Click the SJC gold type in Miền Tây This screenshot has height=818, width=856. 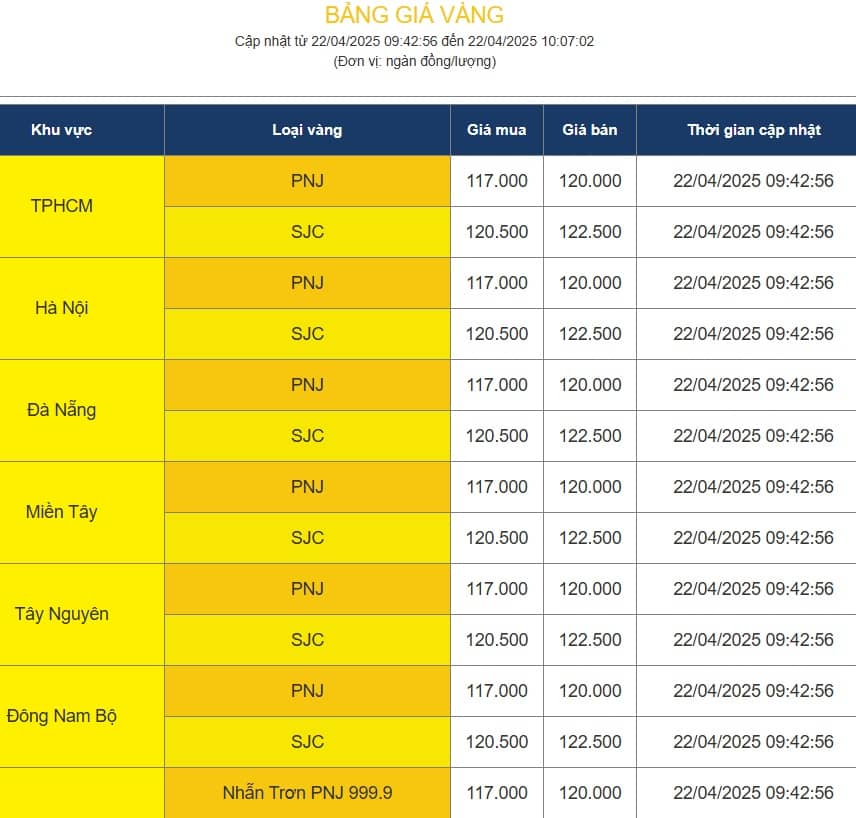[x=307, y=538]
